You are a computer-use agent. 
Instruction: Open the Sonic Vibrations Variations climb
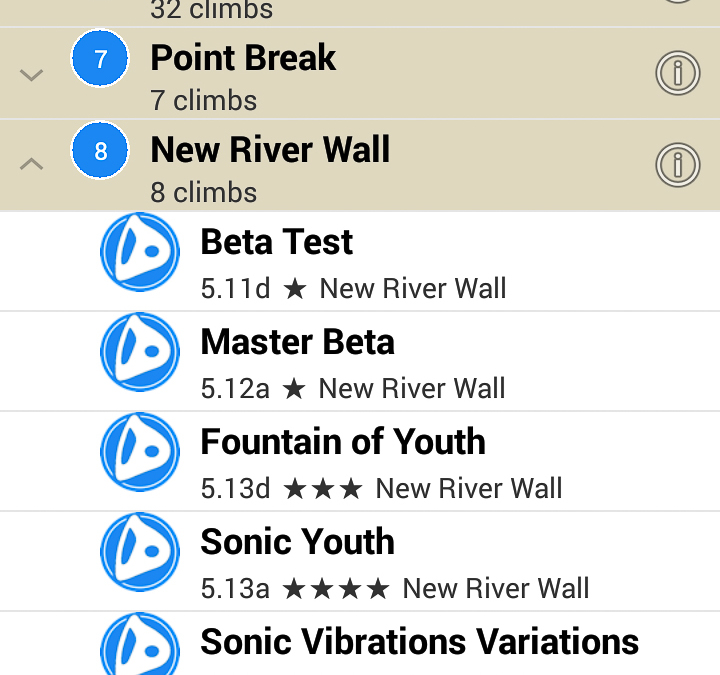419,641
